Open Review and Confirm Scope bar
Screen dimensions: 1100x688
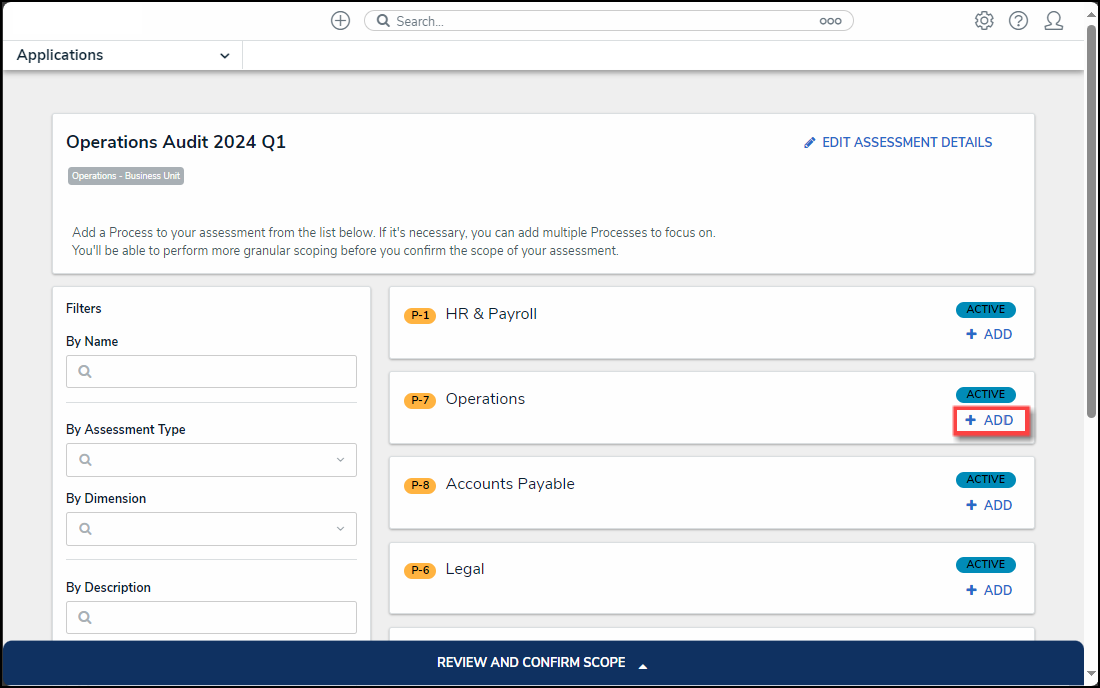pyautogui.click(x=543, y=663)
